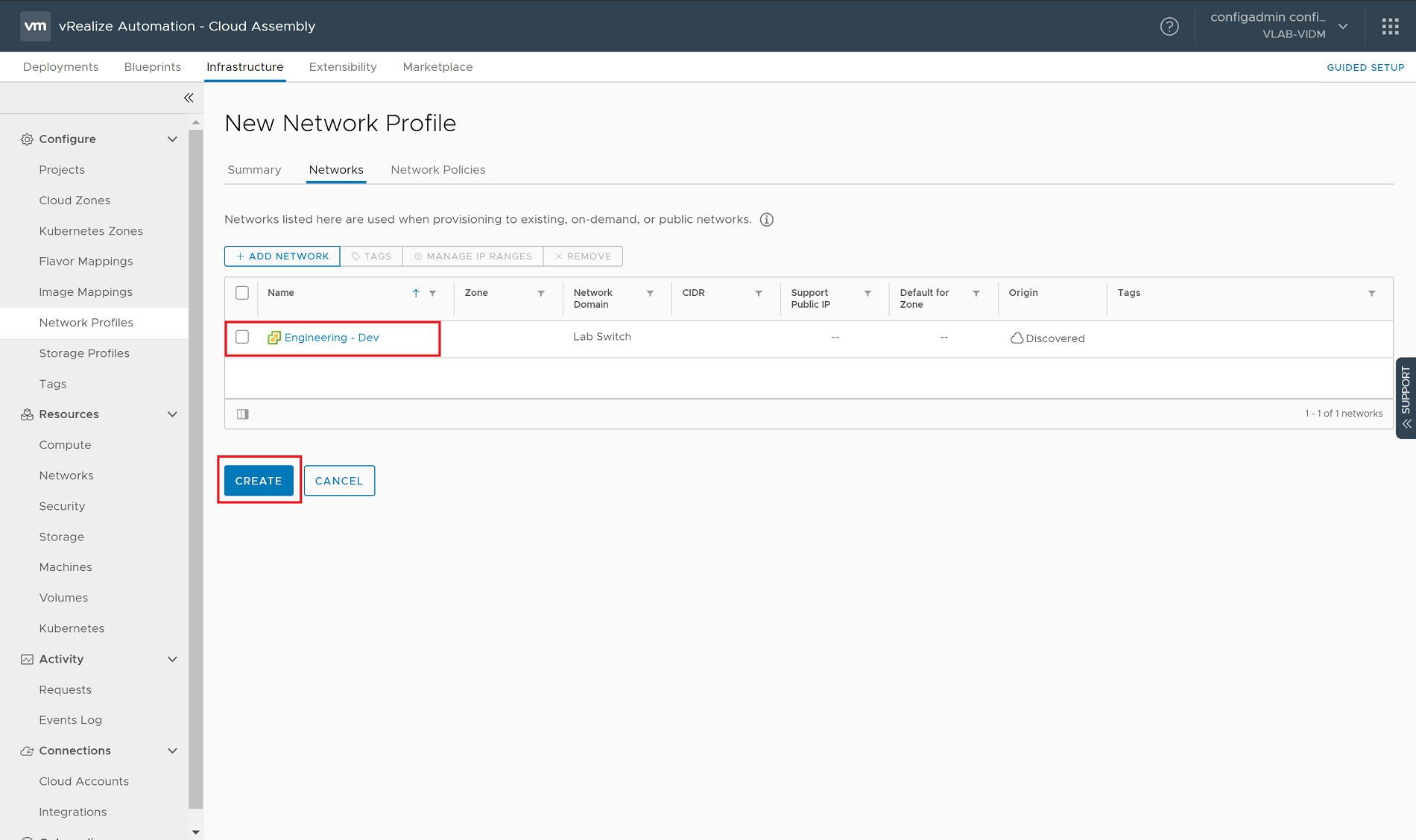Check the select-all checkbox in table header
This screenshot has width=1416, height=840.
(241, 293)
